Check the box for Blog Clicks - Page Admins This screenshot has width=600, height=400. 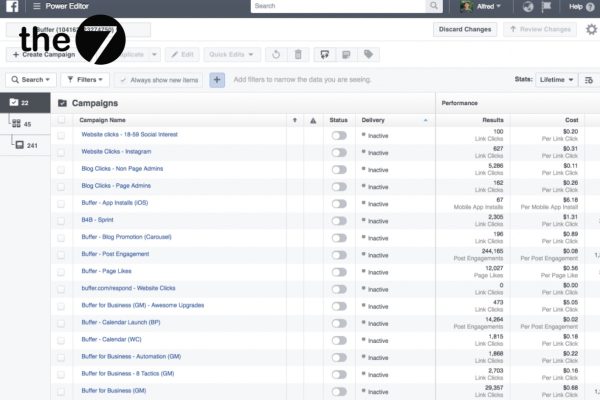pos(61,187)
